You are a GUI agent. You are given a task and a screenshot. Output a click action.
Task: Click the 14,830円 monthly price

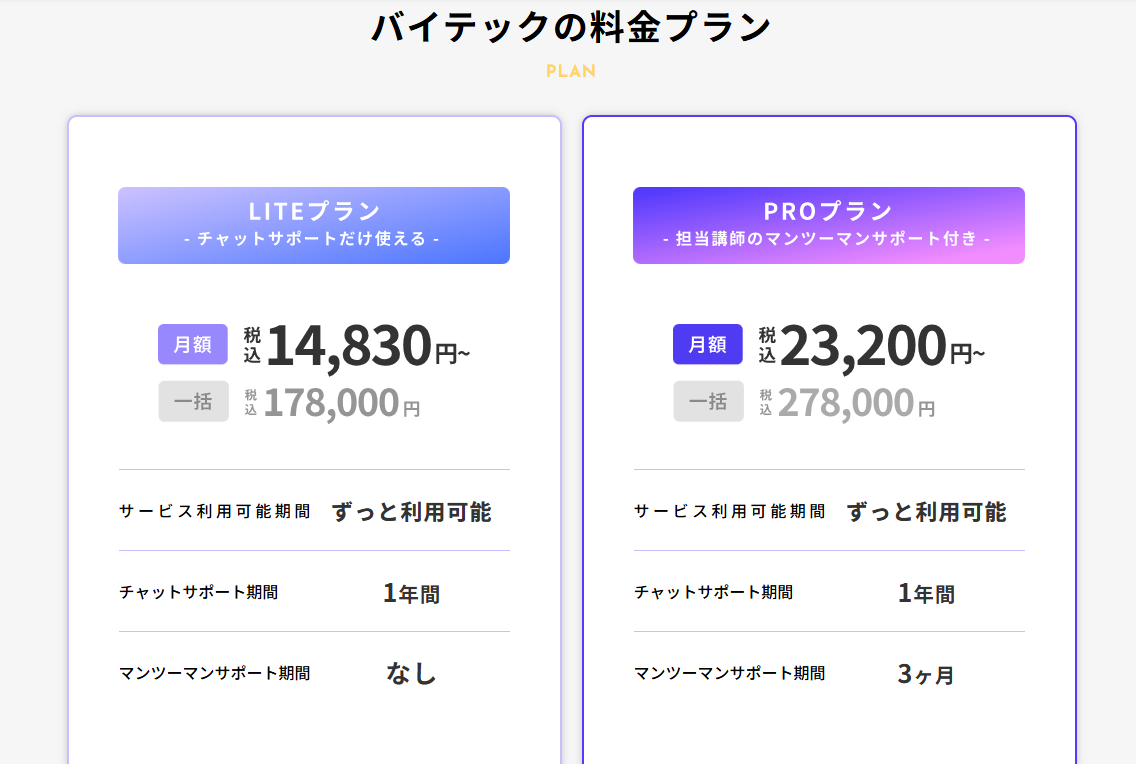click(367, 346)
